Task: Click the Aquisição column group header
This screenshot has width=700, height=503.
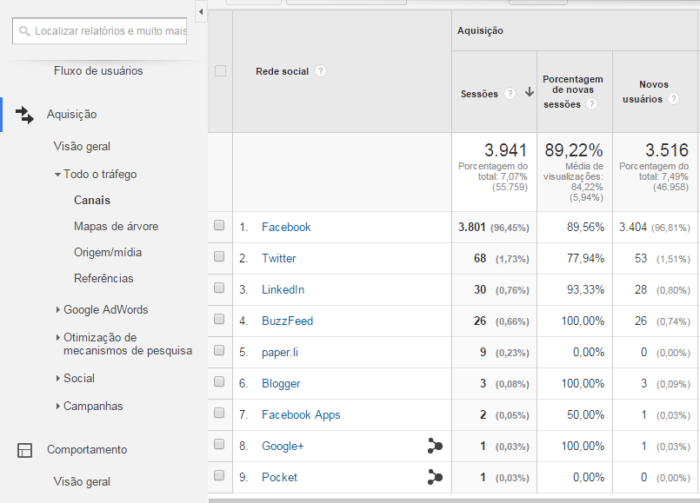Action: pyautogui.click(x=480, y=31)
